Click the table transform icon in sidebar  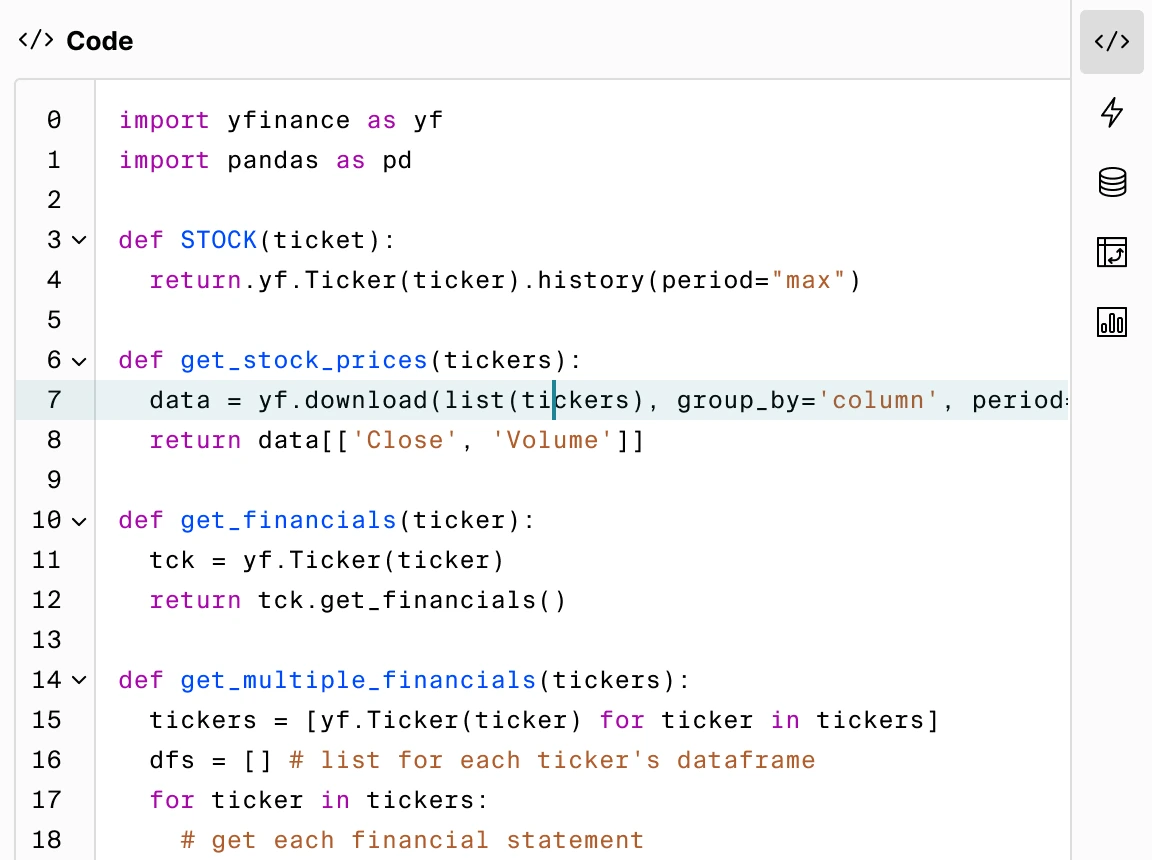(1111, 252)
